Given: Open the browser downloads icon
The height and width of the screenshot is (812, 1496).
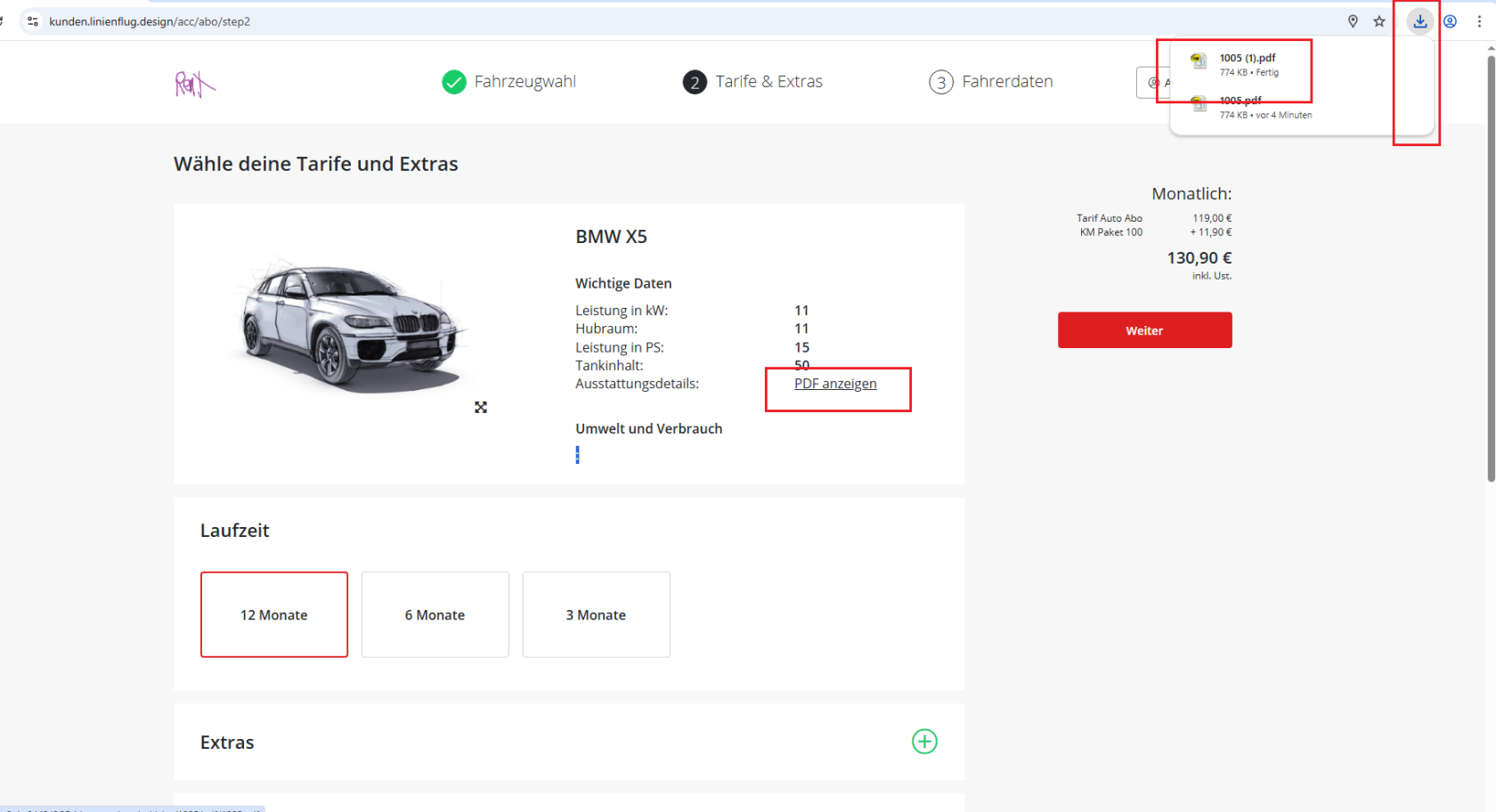Looking at the screenshot, I should click(x=1419, y=21).
